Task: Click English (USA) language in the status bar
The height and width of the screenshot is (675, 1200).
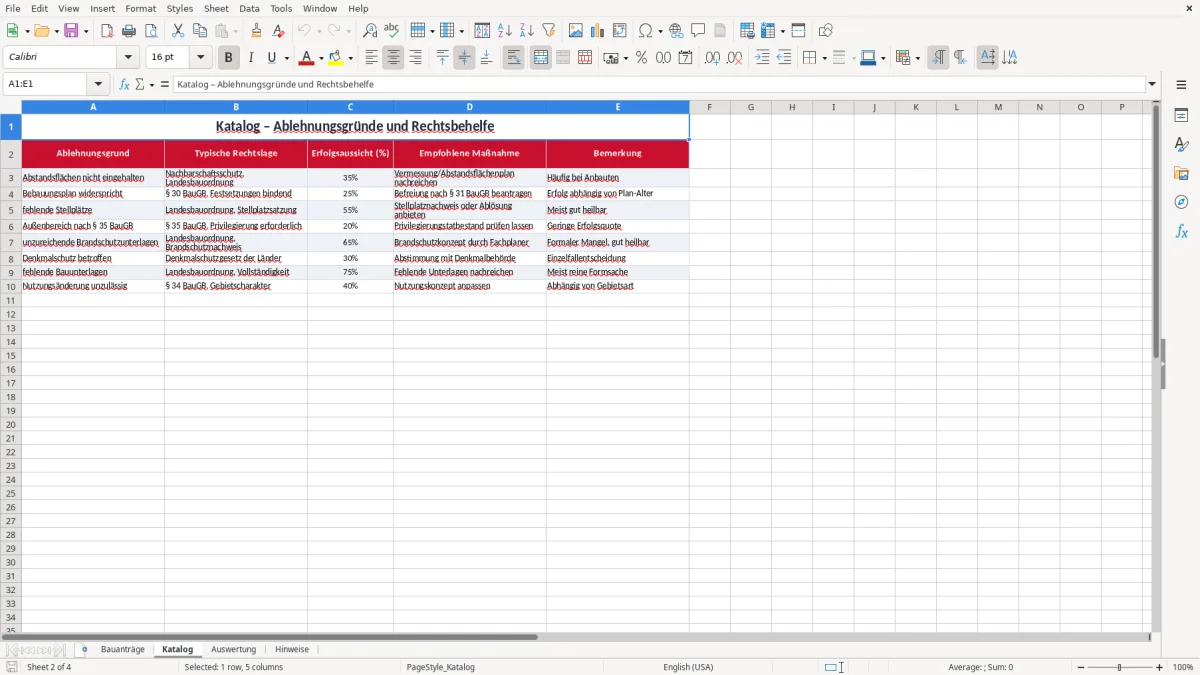Action: click(688, 667)
